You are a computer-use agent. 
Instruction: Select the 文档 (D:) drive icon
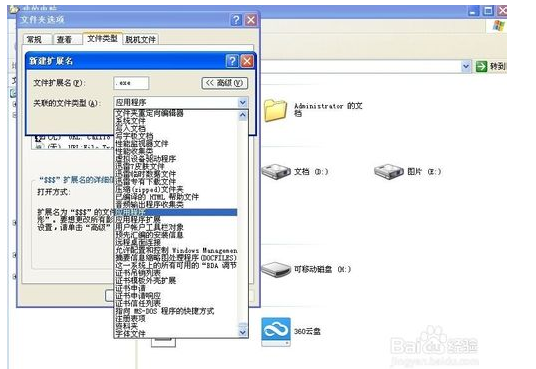(x=276, y=171)
